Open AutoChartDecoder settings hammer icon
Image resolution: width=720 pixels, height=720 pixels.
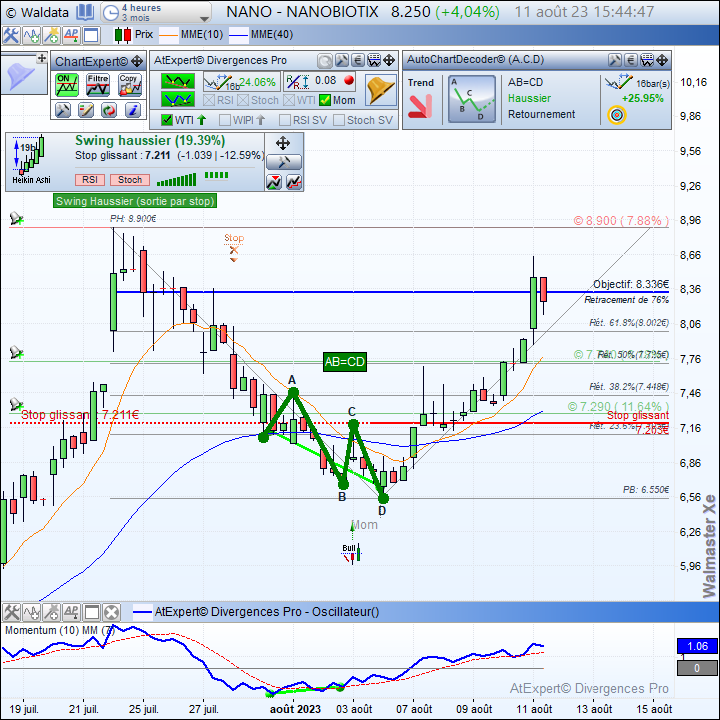point(614,60)
